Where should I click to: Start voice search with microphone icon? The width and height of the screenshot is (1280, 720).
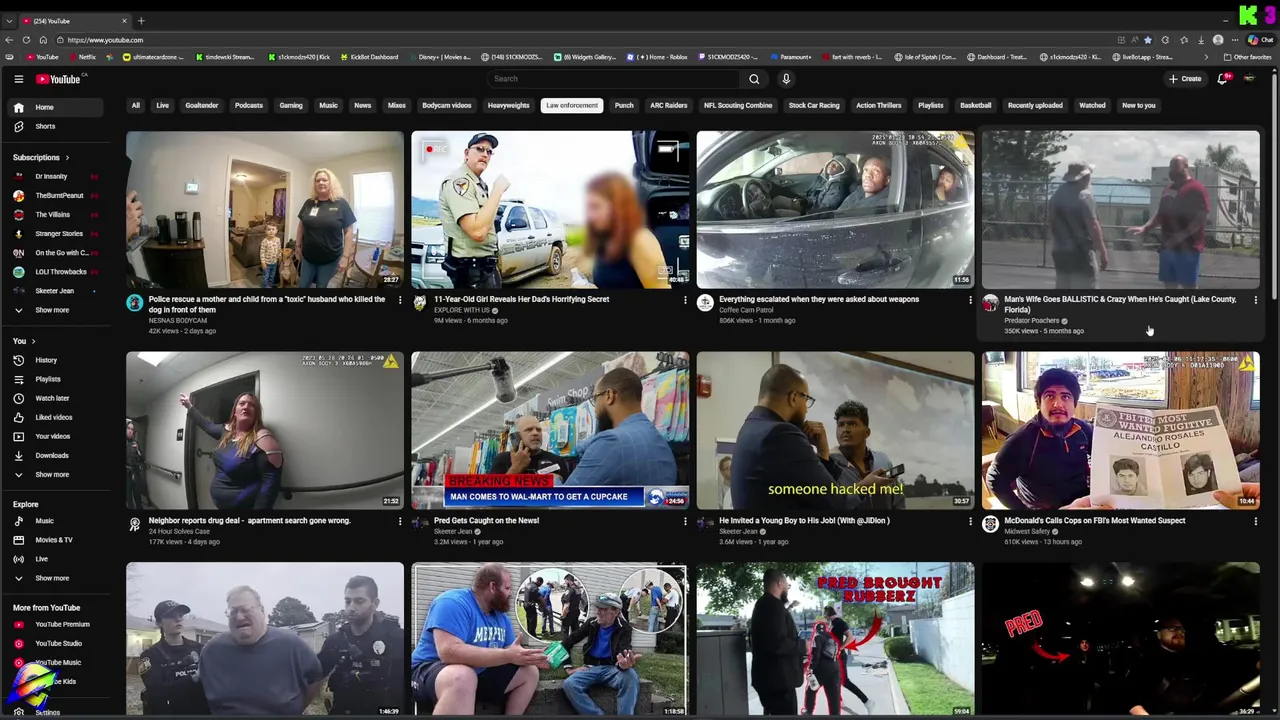pos(786,79)
